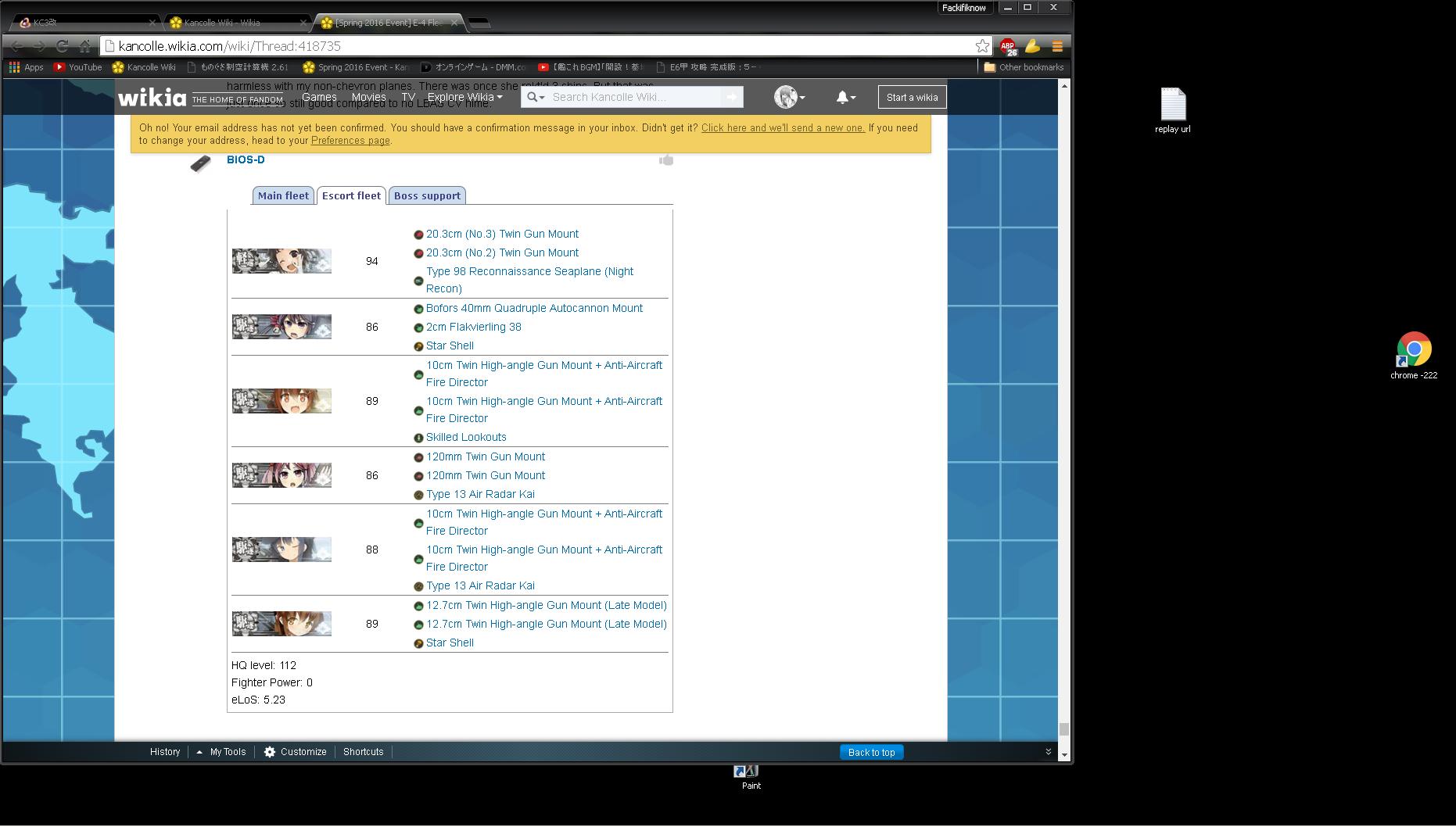Open the TV menu item
This screenshot has height=827, width=1456.
pos(408,97)
